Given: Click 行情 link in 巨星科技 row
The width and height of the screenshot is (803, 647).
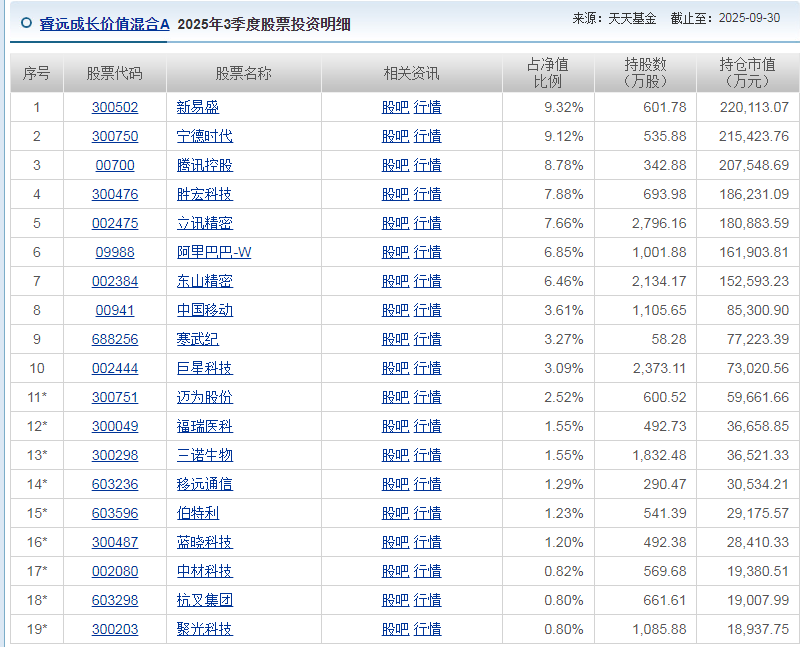Looking at the screenshot, I should pos(427,368).
